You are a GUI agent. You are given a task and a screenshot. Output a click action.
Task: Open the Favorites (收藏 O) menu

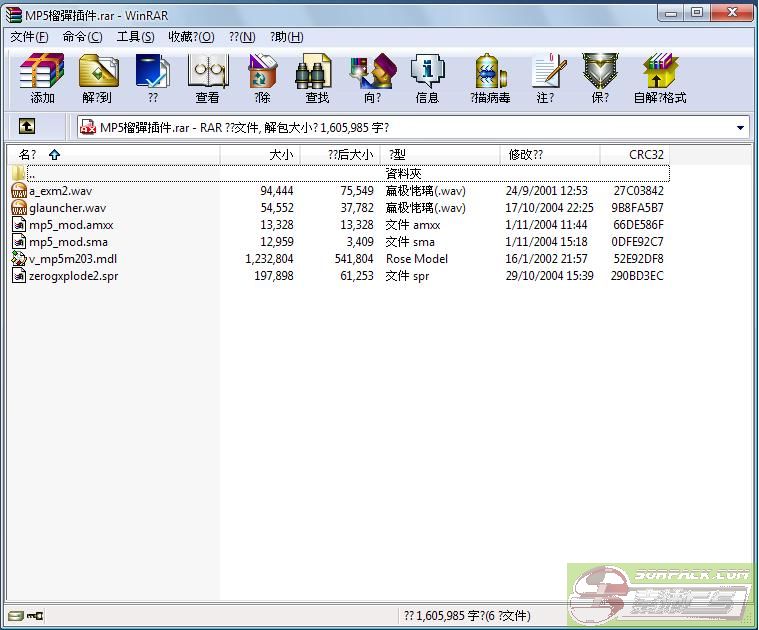pos(191,37)
